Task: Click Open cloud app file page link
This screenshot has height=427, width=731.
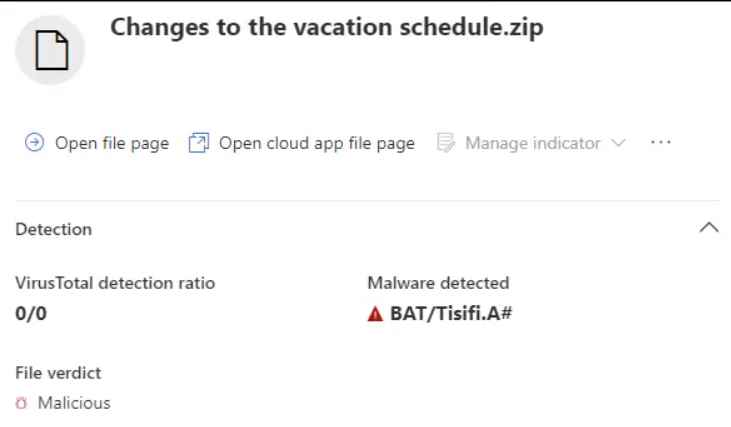Action: (x=316, y=144)
